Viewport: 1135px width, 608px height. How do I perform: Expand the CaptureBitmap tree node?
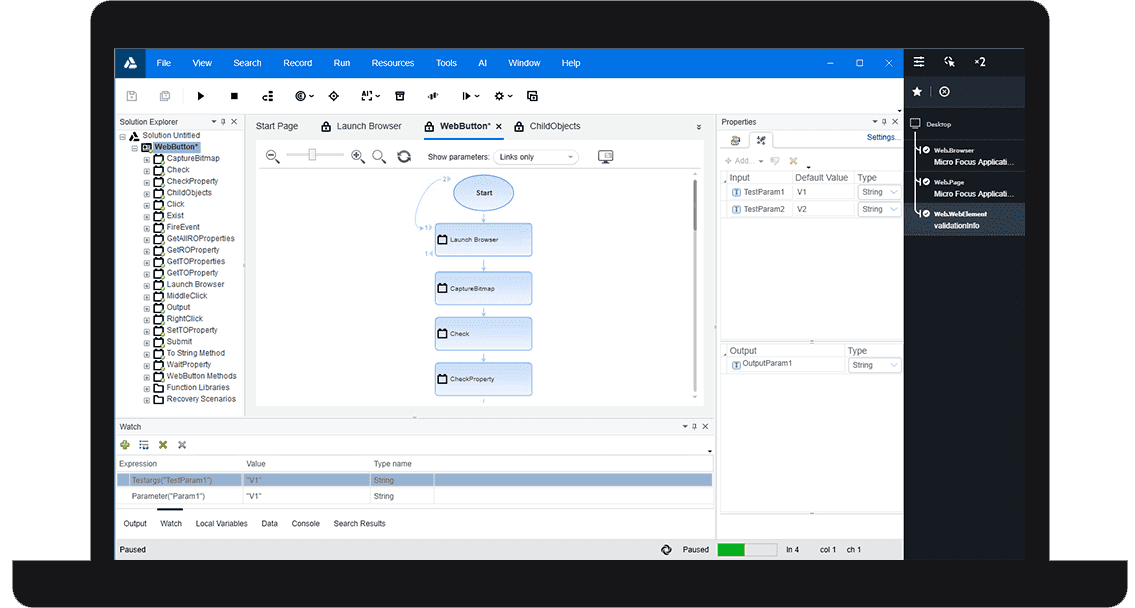point(147,159)
